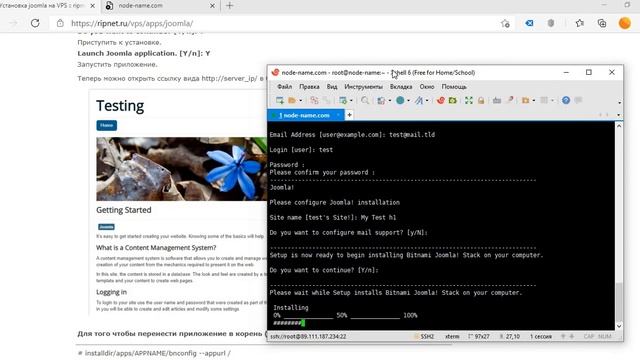Expand toolbar overflow arrow at Xshell toolbar end
Screen dimensions: 640x360
(619, 103)
